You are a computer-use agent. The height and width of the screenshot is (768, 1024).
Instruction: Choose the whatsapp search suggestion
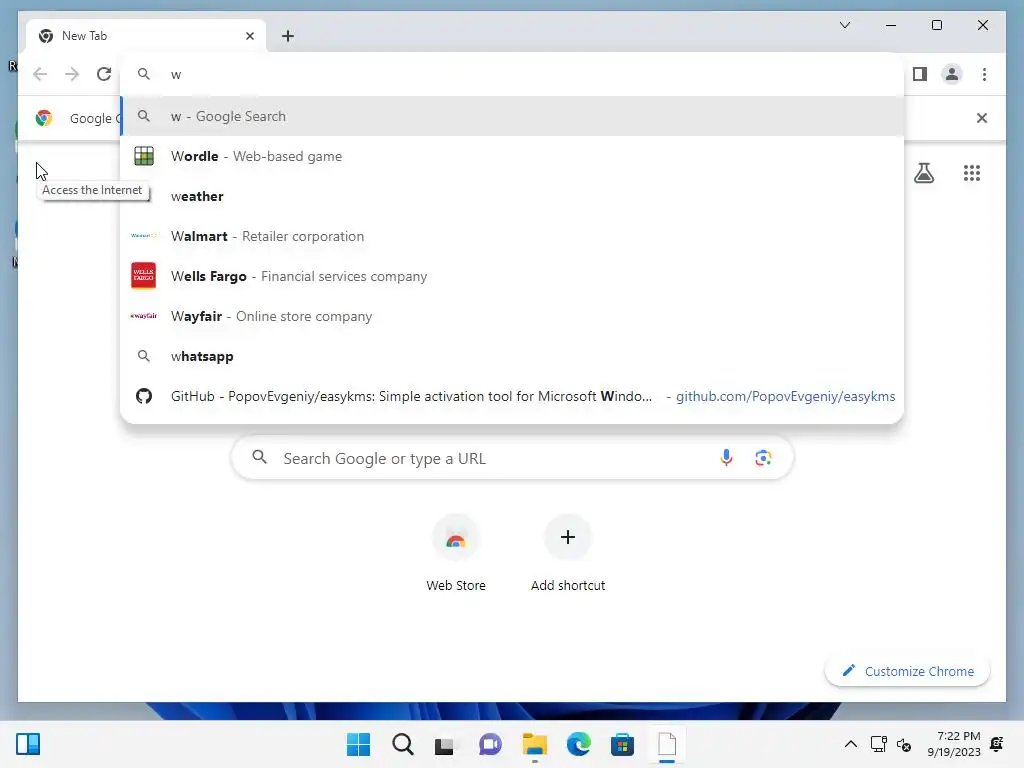[512, 356]
